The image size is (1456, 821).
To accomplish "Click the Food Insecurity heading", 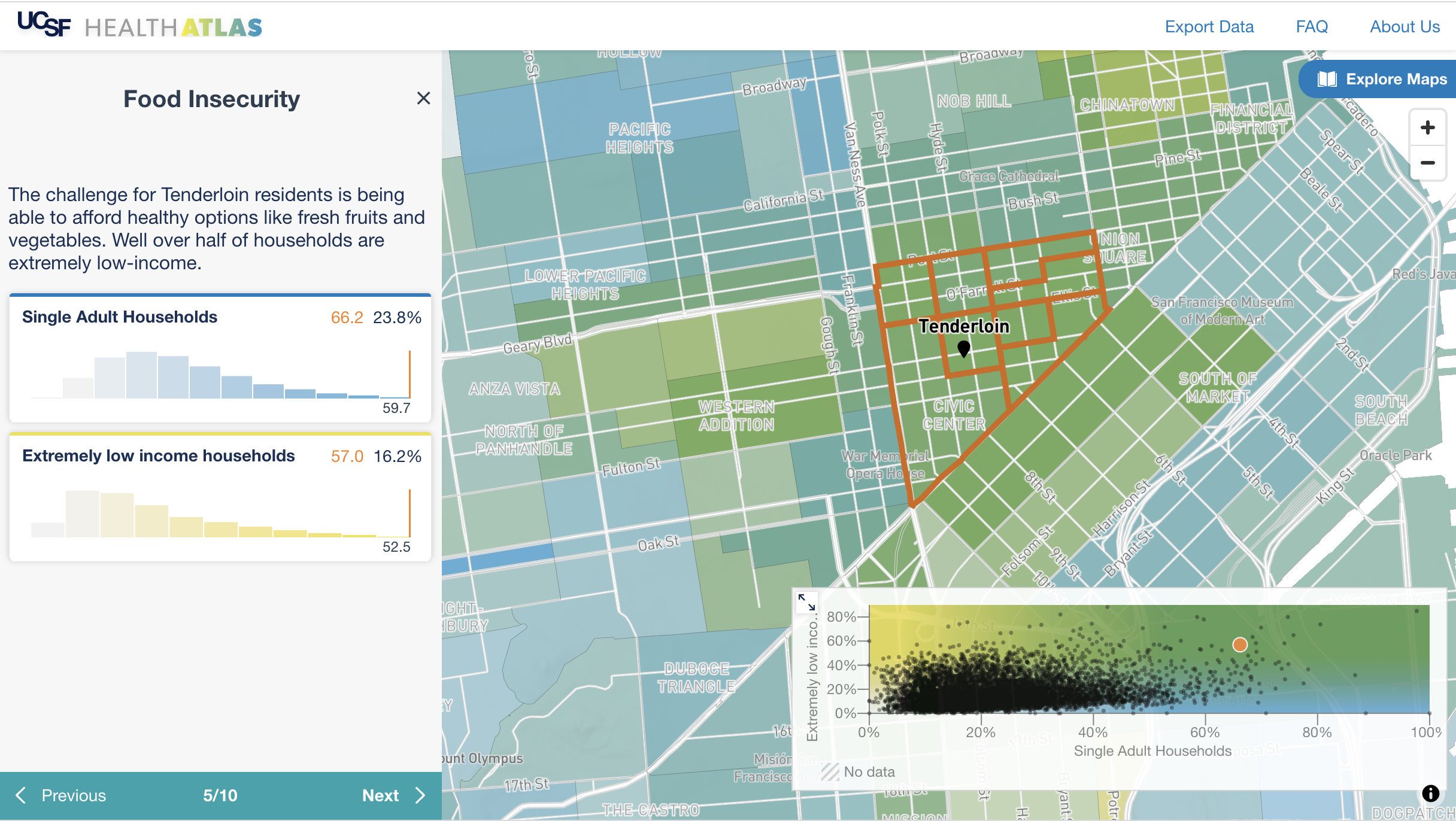I will pyautogui.click(x=211, y=99).
